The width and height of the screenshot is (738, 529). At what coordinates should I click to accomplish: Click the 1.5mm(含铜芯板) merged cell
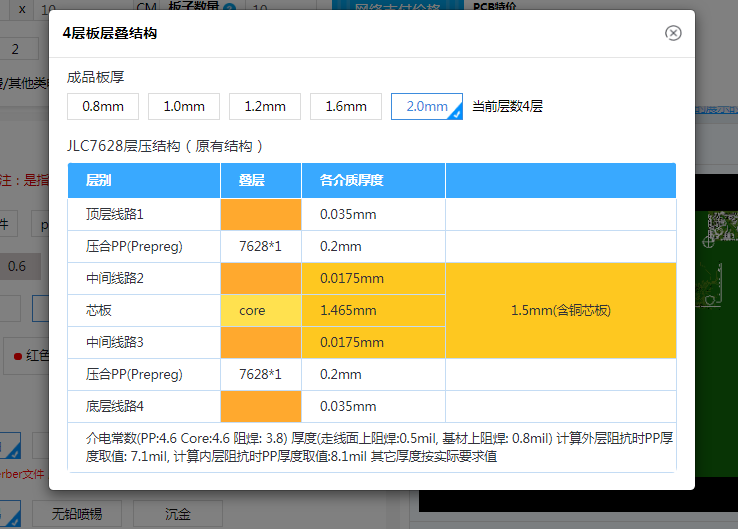click(560, 310)
